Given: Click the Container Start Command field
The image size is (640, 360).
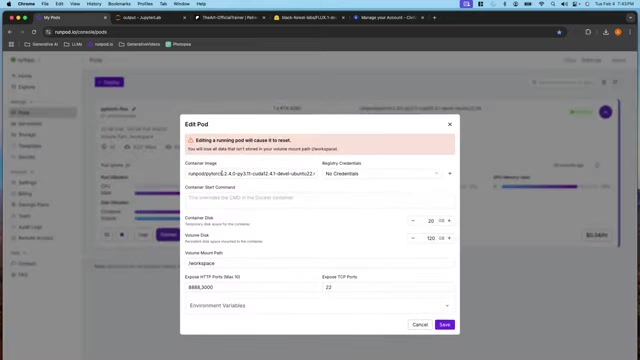Looking at the screenshot, I should click(320, 200).
